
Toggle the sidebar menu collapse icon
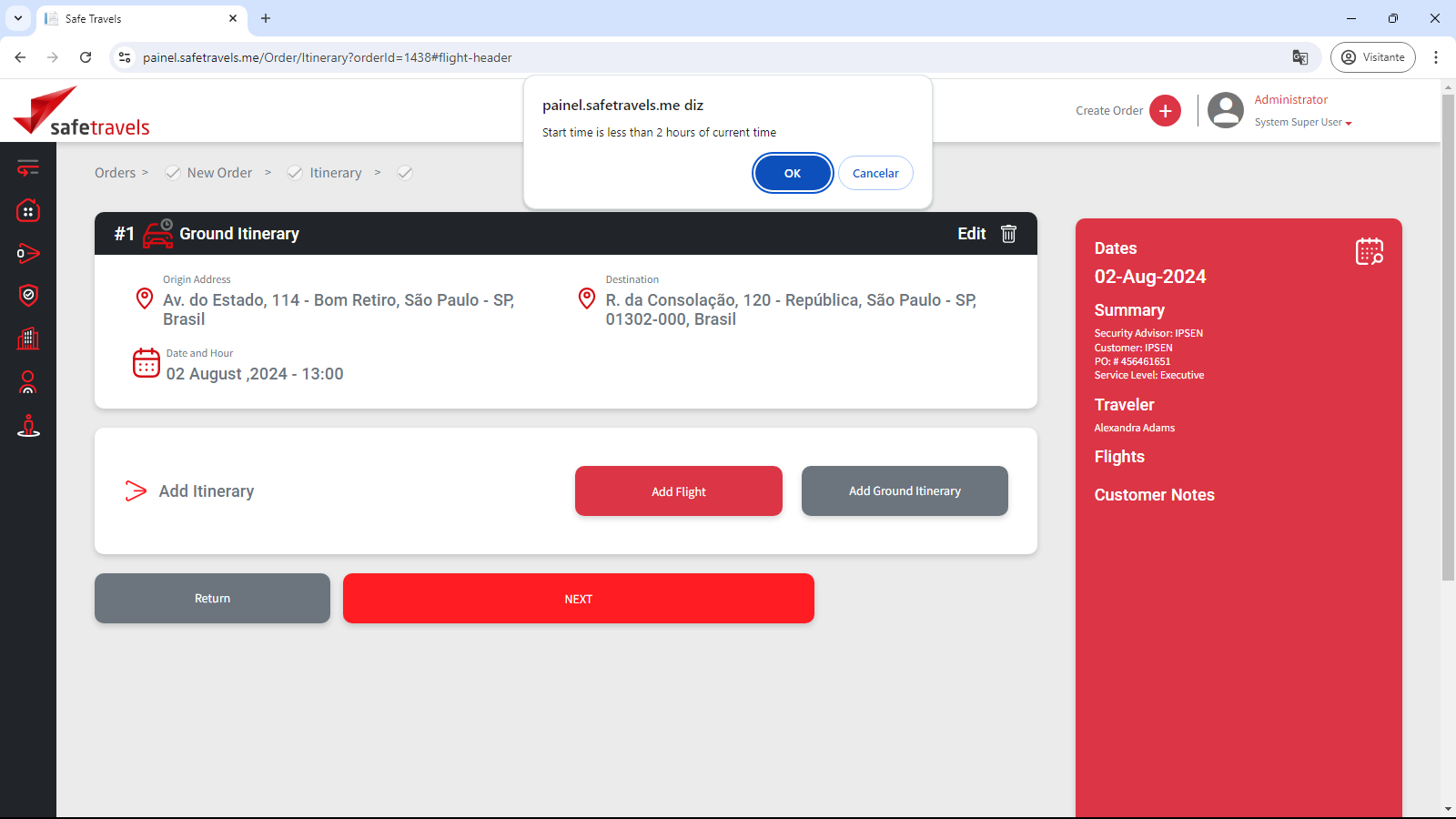[28, 168]
